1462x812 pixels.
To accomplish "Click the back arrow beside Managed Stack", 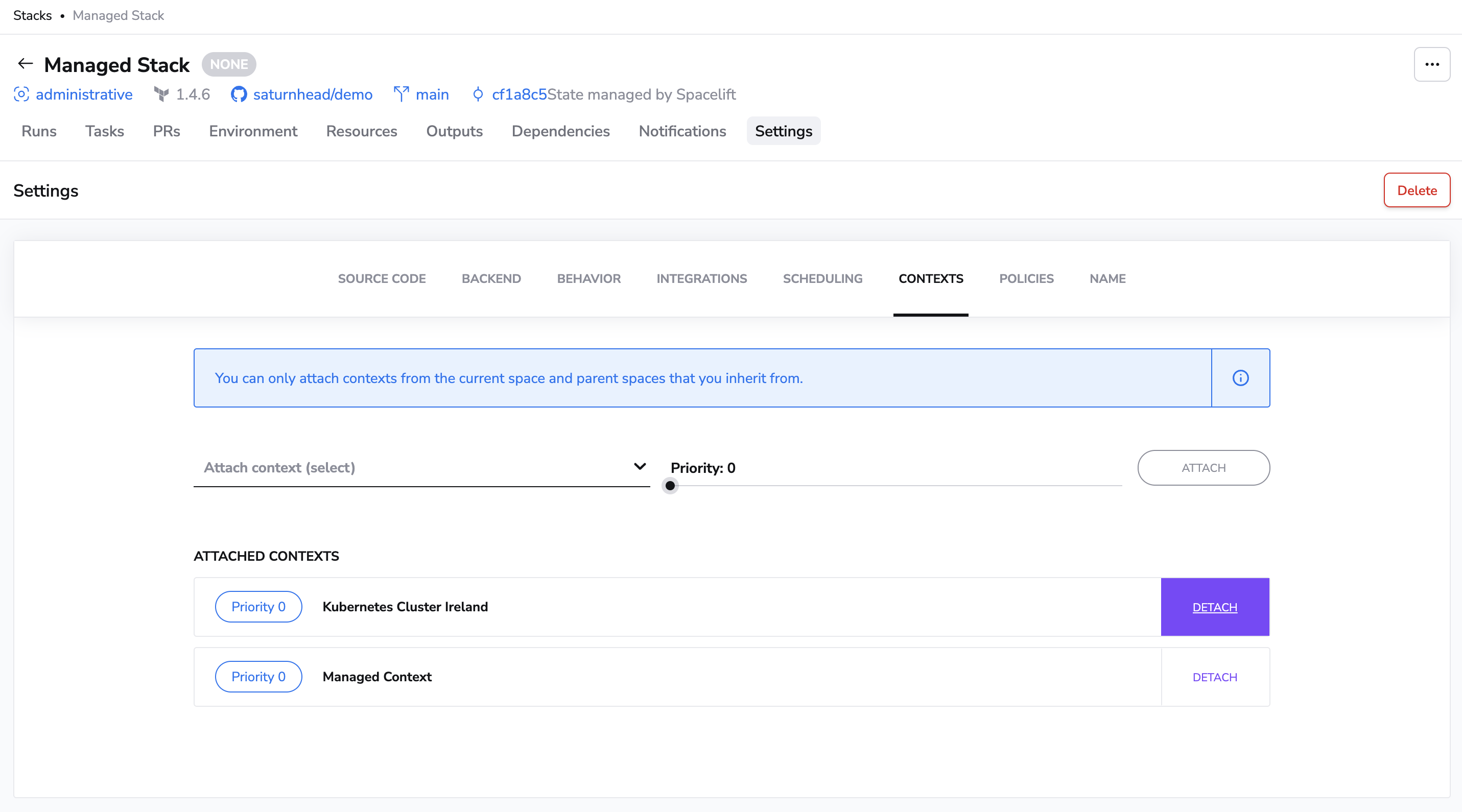I will point(25,63).
